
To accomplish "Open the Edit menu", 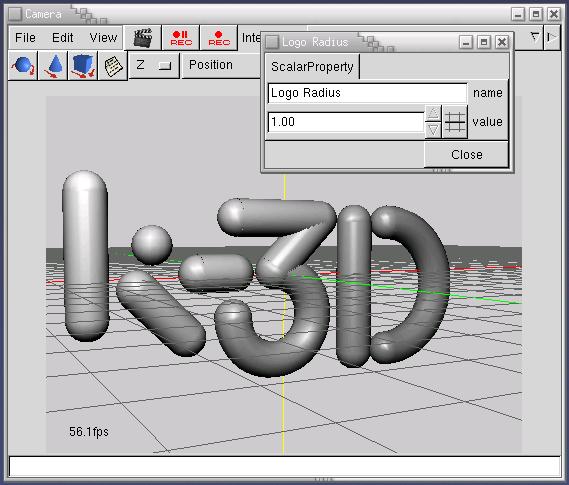I will coord(62,38).
